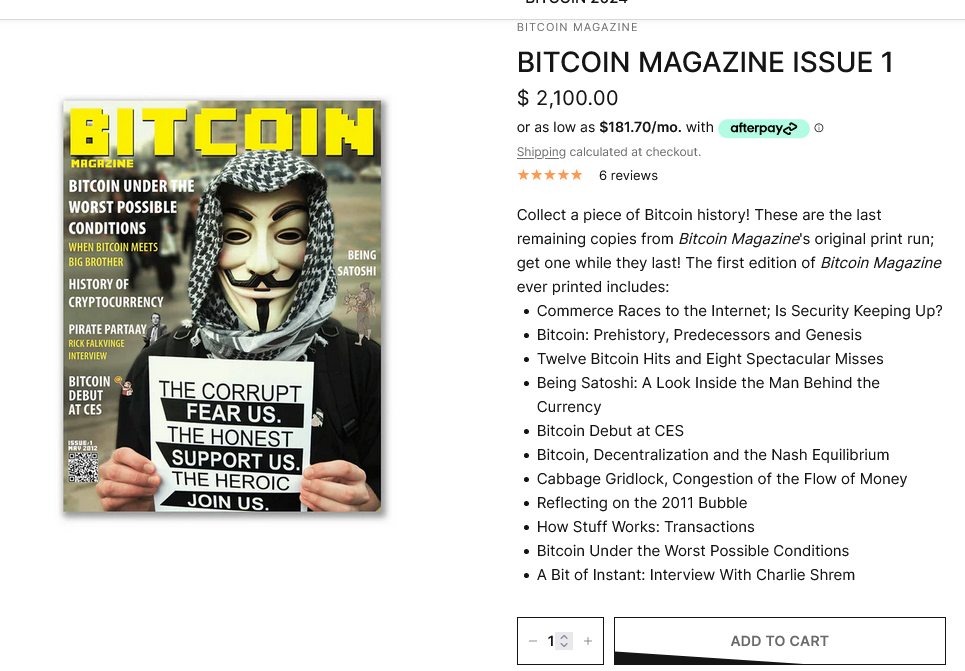
Task: Click the first orange rating star
Action: (523, 175)
